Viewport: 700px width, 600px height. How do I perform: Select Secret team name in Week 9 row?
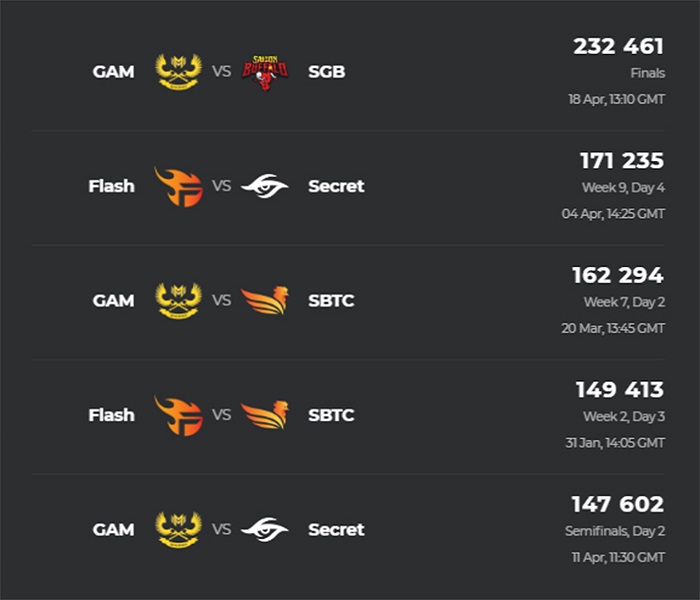click(336, 186)
